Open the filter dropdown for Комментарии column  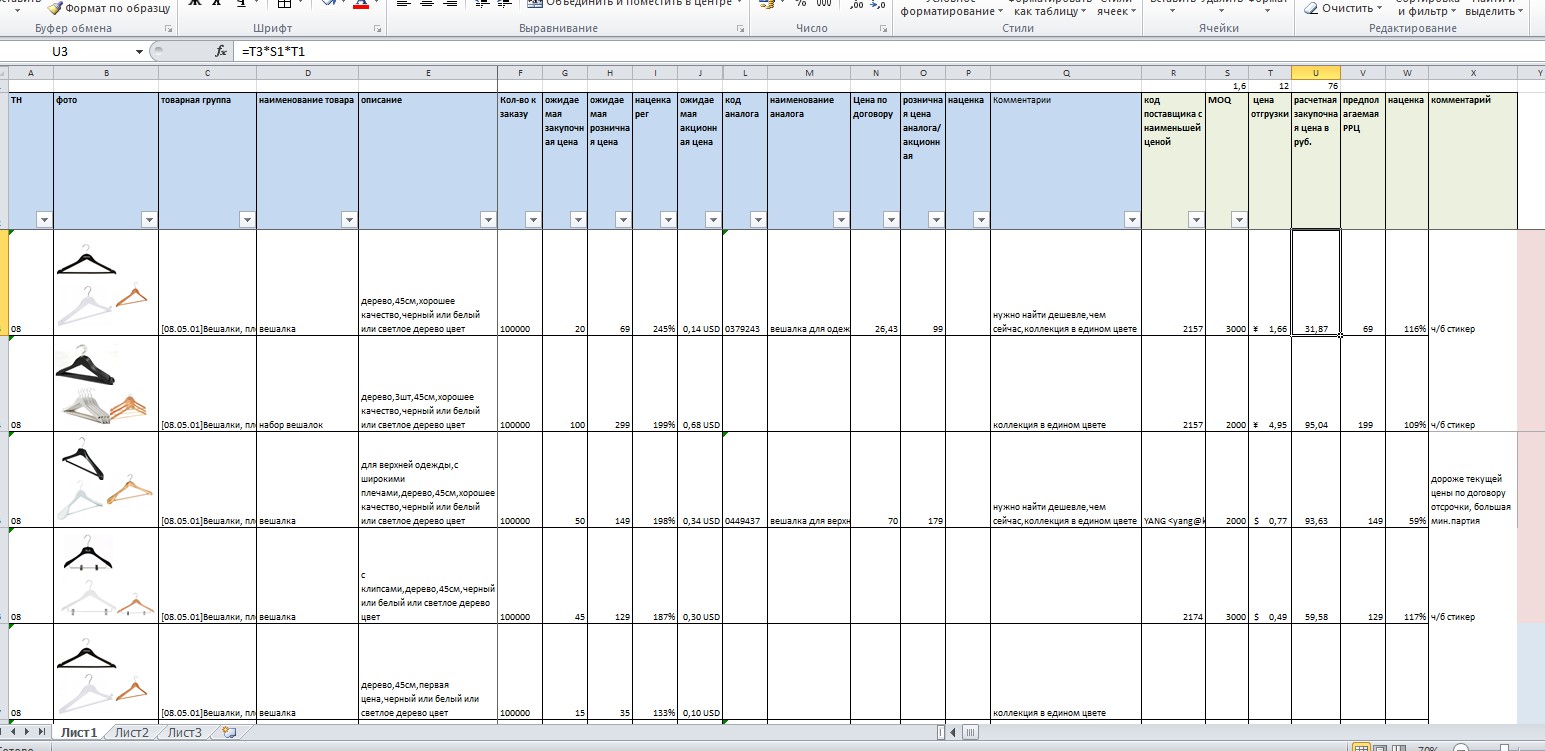[x=1131, y=219]
